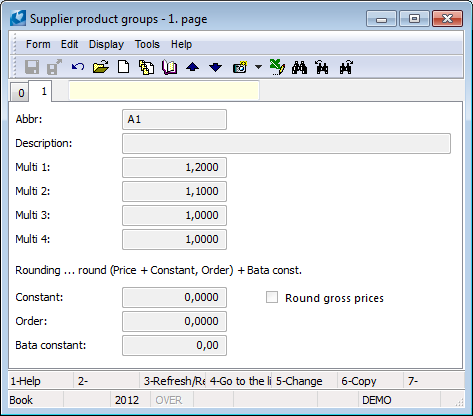The height and width of the screenshot is (416, 473).
Task: Click the binoculars Search icon
Action: click(299, 67)
